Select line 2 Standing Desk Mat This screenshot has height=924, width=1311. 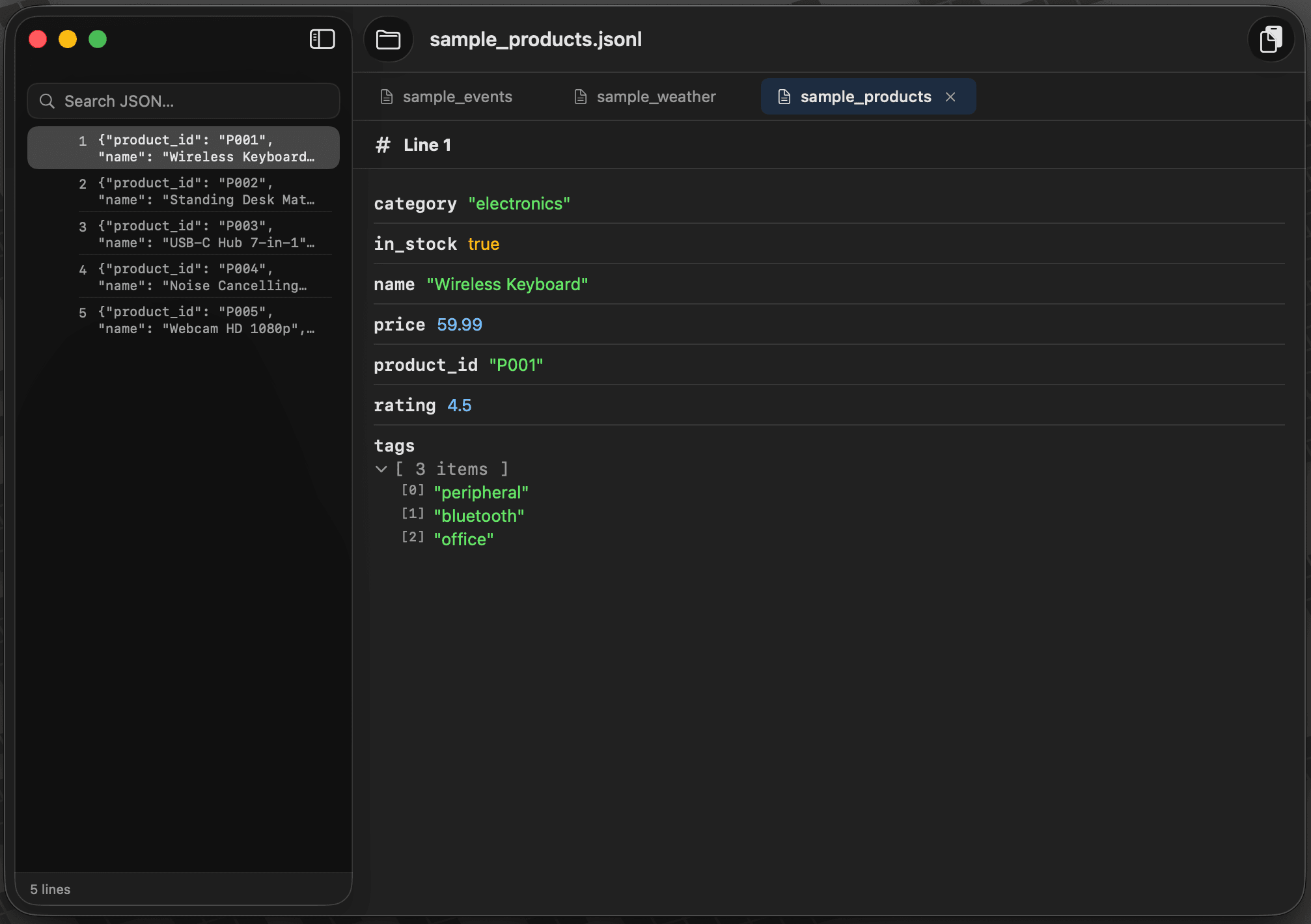pos(184,191)
